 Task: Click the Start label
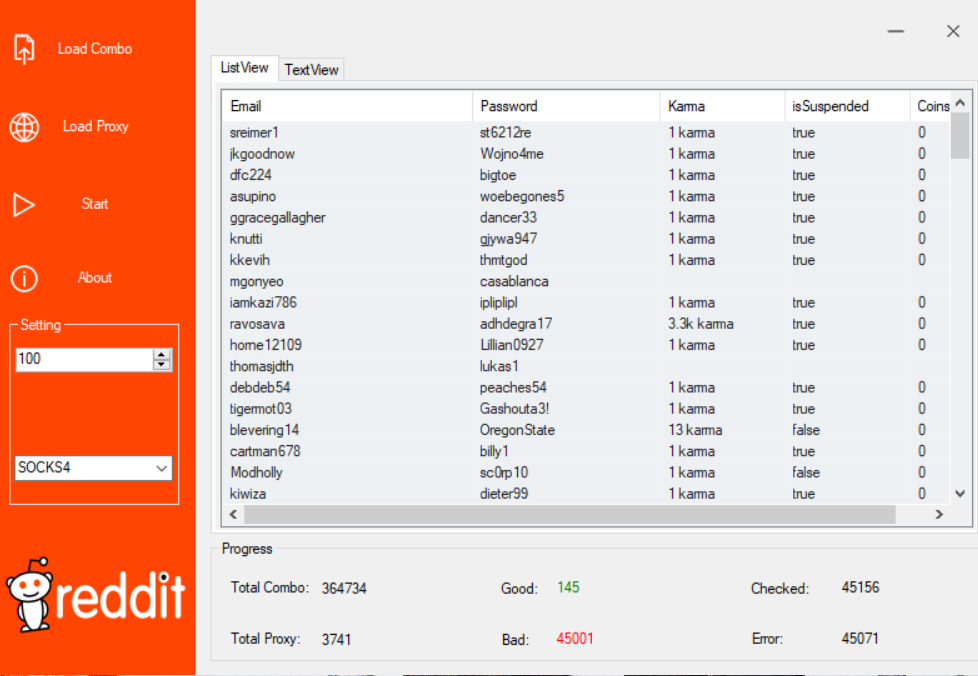(x=95, y=204)
